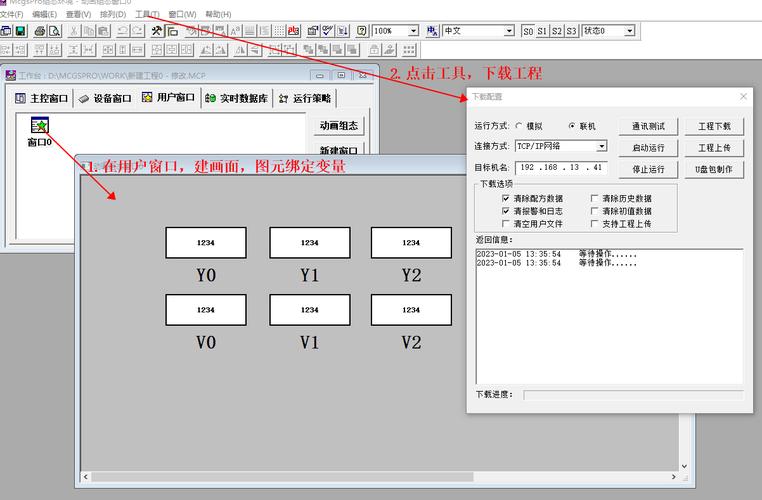Expand the TCP/IP网络 connection dropdown
This screenshot has height=500, width=762.
pos(601,146)
